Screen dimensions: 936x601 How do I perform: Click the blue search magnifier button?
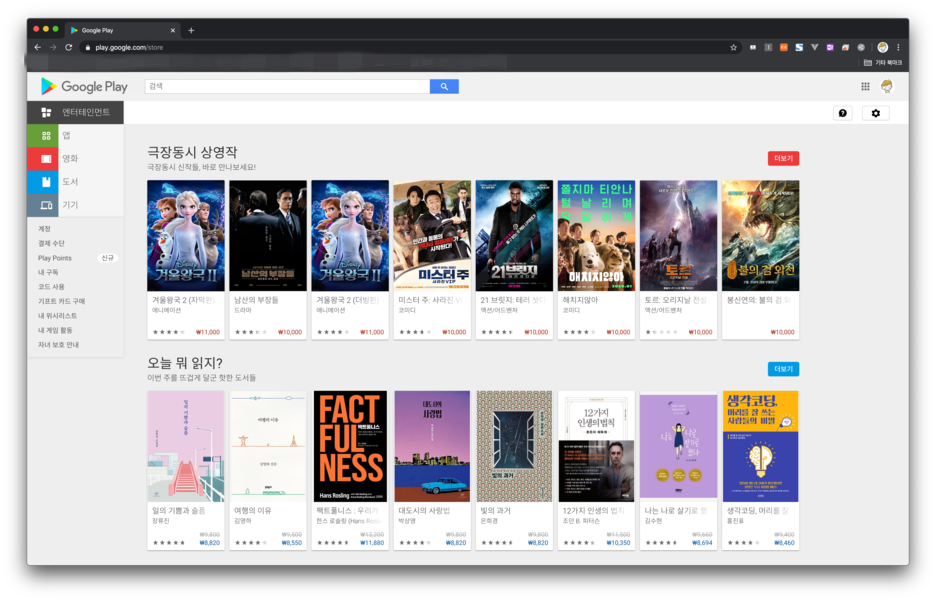[x=444, y=87]
